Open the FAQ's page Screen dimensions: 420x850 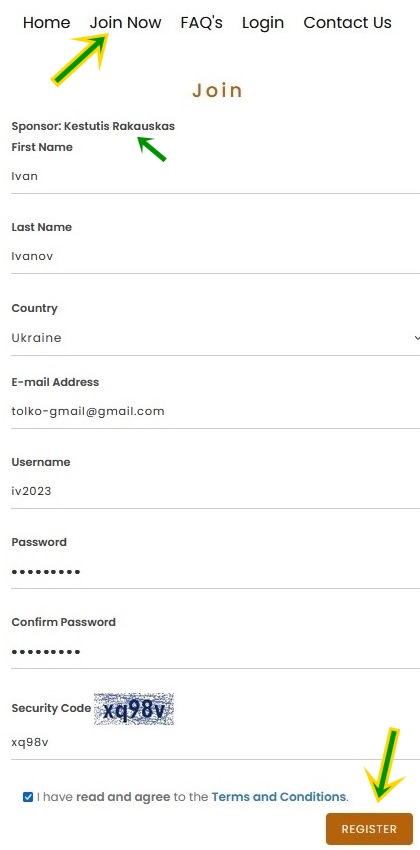202,23
